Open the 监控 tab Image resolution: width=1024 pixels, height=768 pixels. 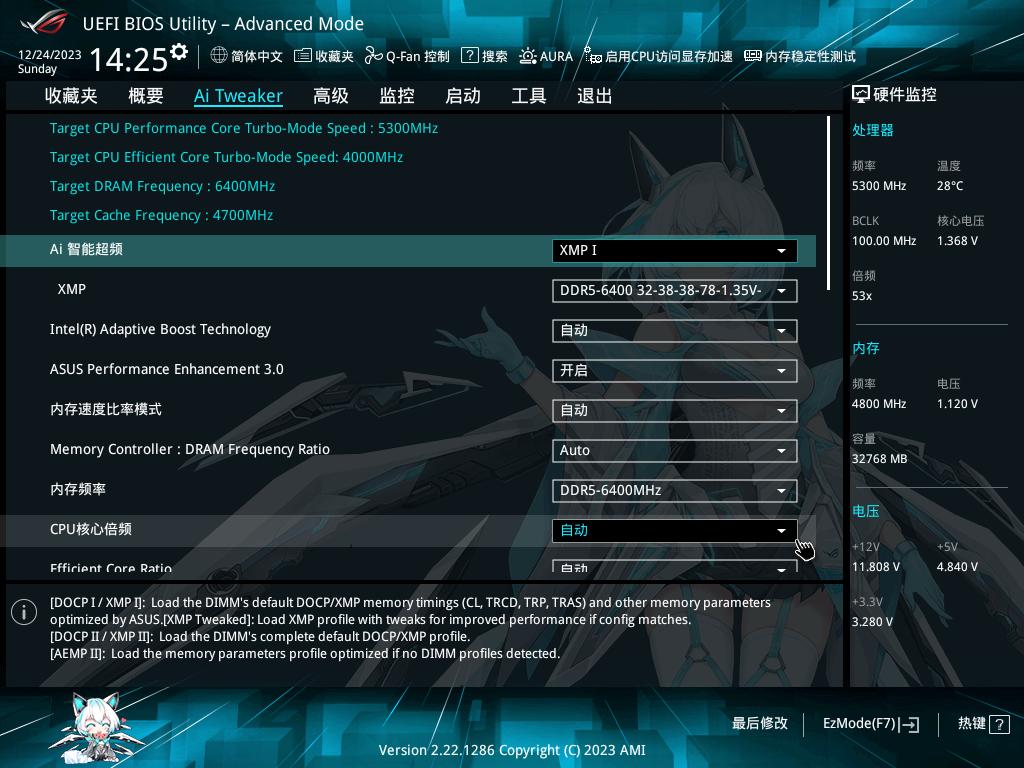pyautogui.click(x=397, y=96)
